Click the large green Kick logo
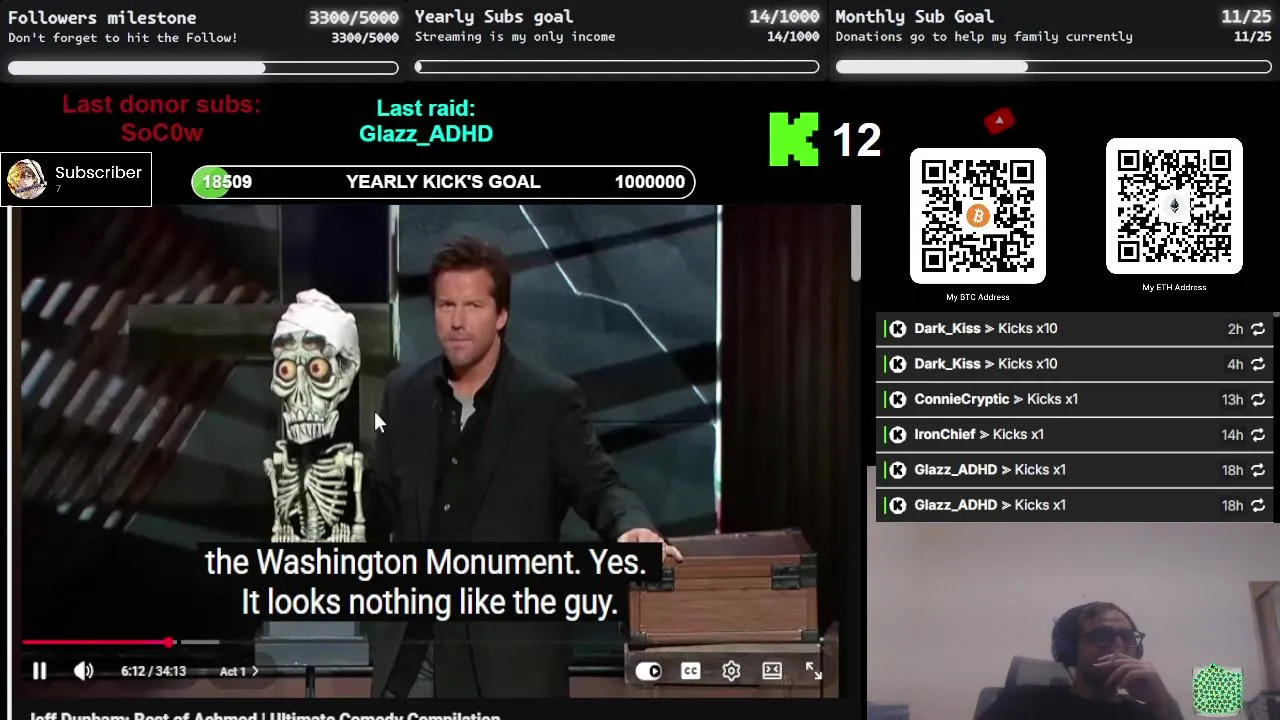 click(794, 139)
